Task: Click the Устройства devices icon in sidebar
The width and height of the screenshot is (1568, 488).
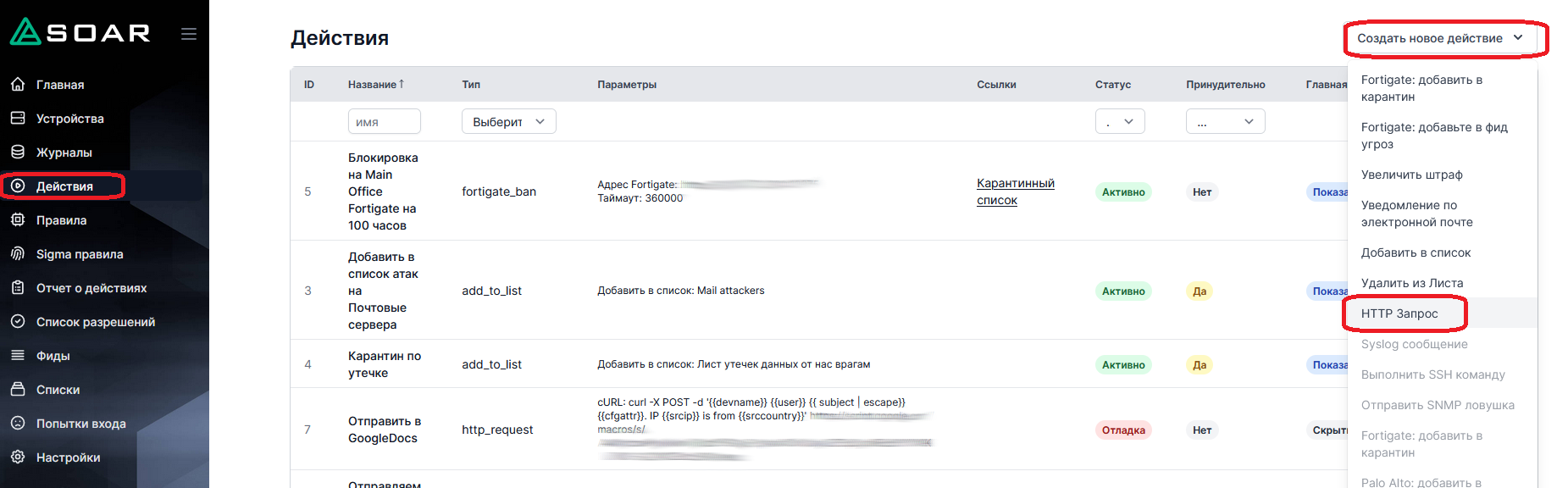Action: point(18,119)
